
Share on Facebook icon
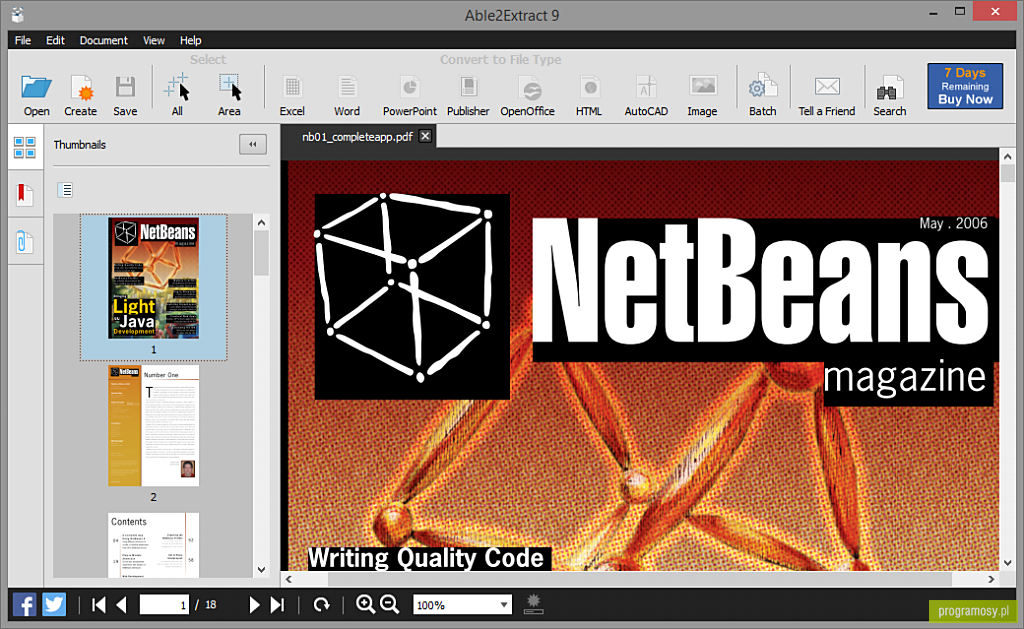(x=24, y=605)
